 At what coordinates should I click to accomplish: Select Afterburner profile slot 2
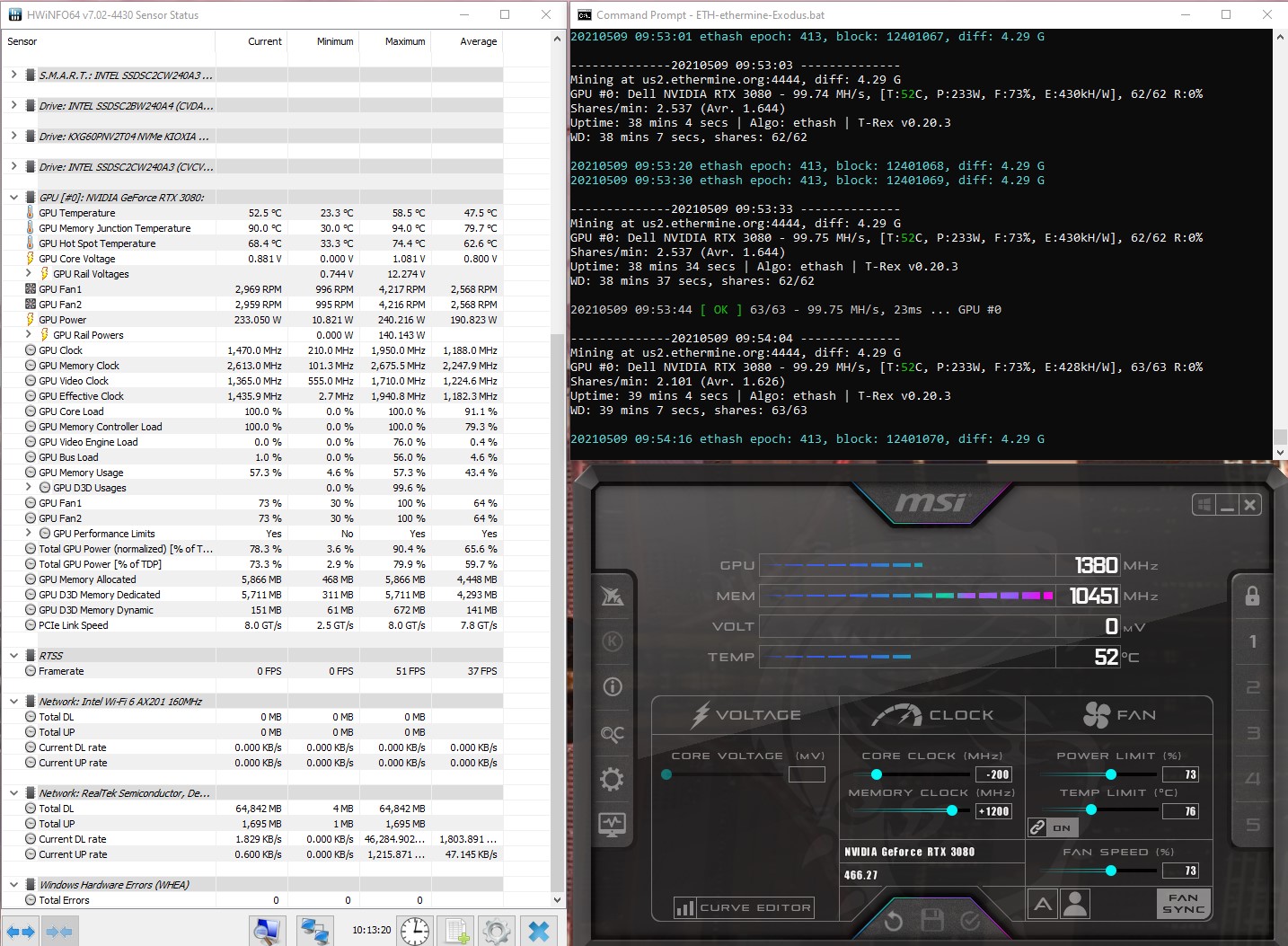[1253, 687]
